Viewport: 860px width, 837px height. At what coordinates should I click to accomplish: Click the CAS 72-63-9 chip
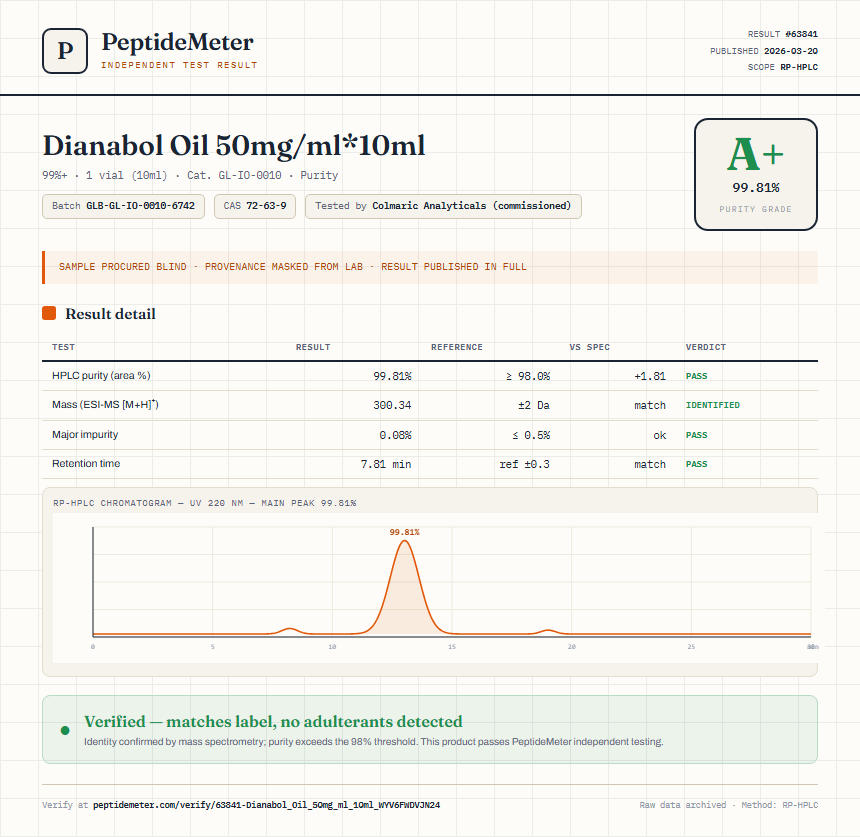tap(255, 206)
